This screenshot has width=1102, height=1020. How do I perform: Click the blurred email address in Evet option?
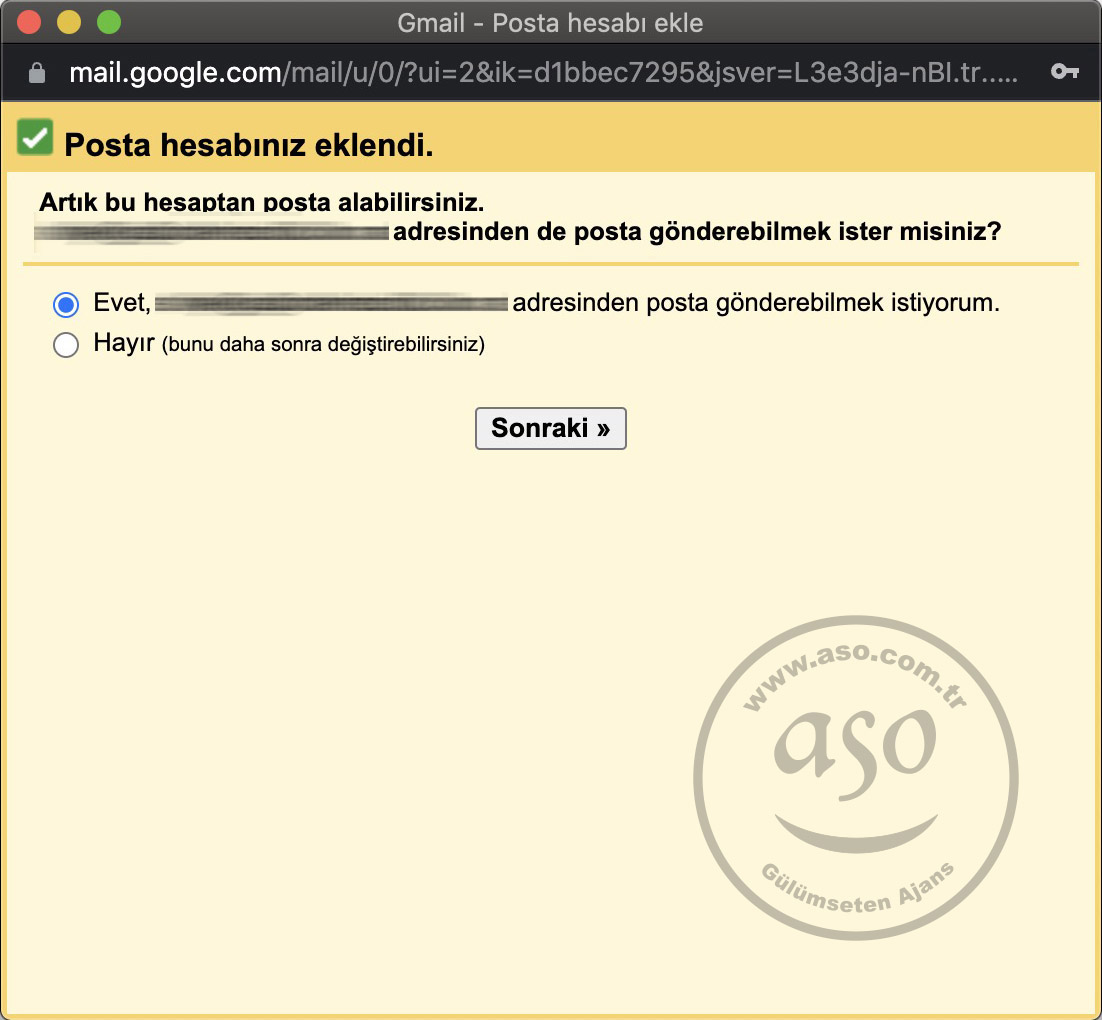(332, 303)
